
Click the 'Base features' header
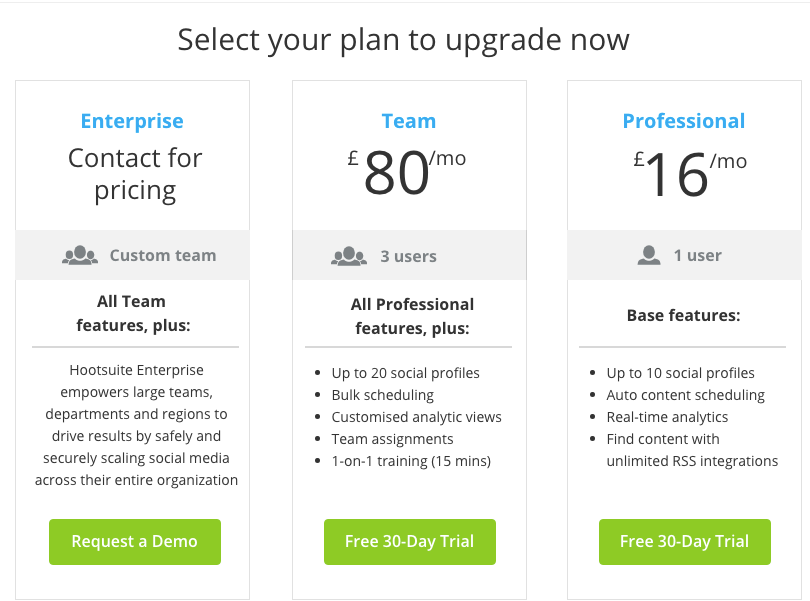tap(682, 314)
